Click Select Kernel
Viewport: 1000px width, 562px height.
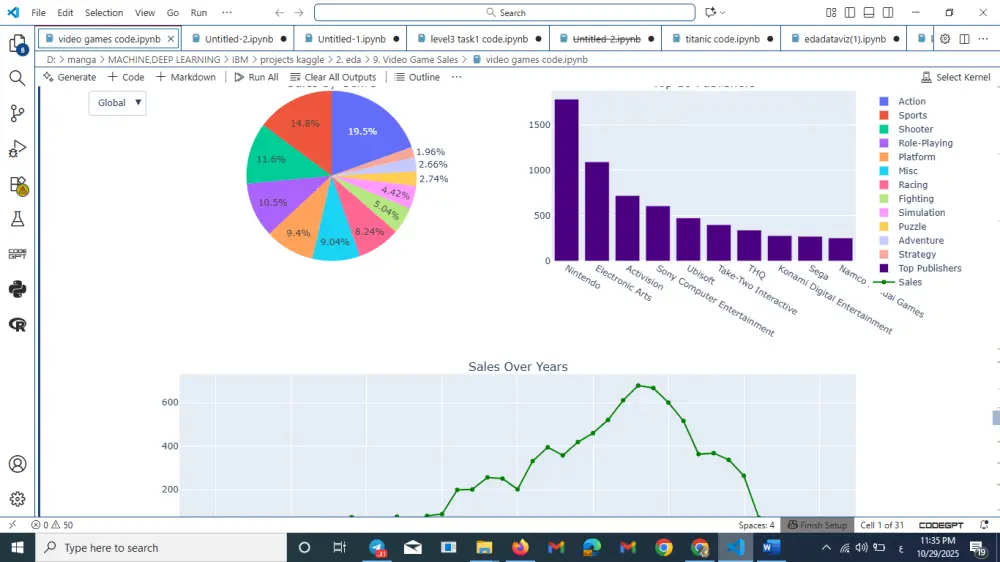pyautogui.click(x=956, y=77)
